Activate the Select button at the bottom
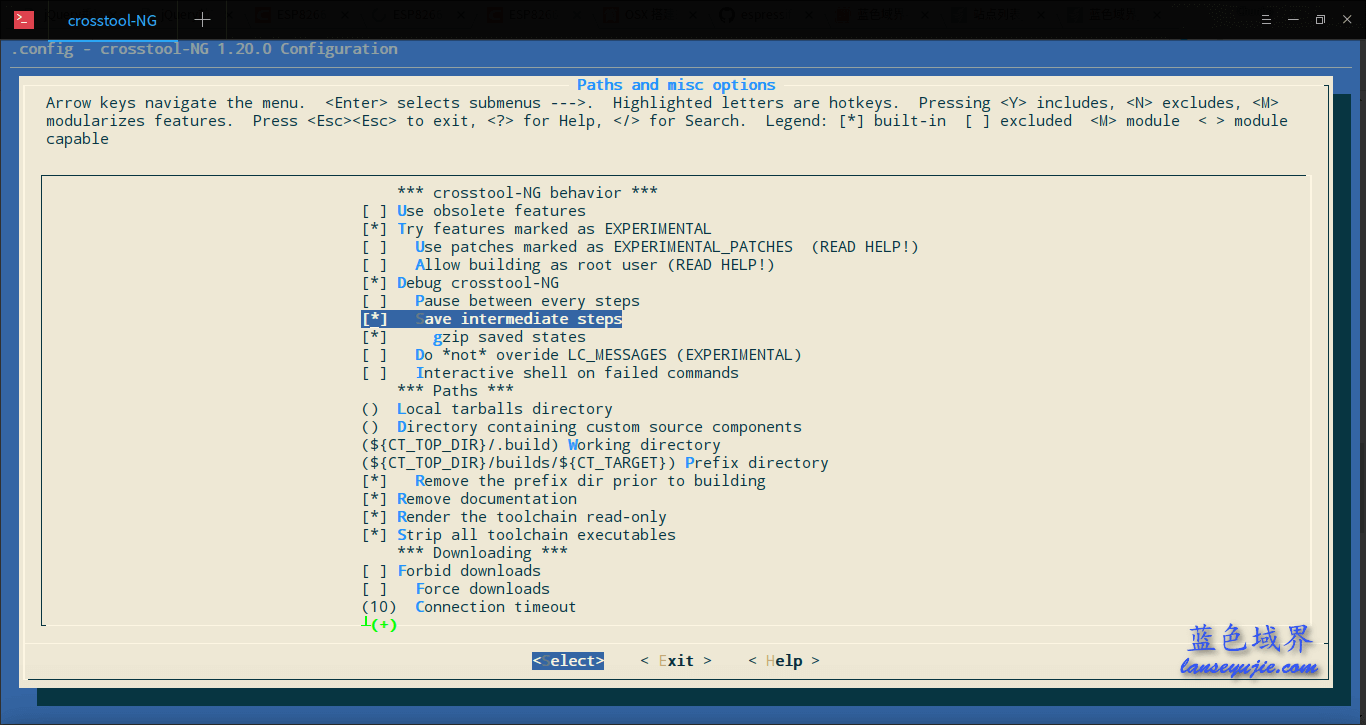The image size is (1366, 725). (x=568, y=661)
